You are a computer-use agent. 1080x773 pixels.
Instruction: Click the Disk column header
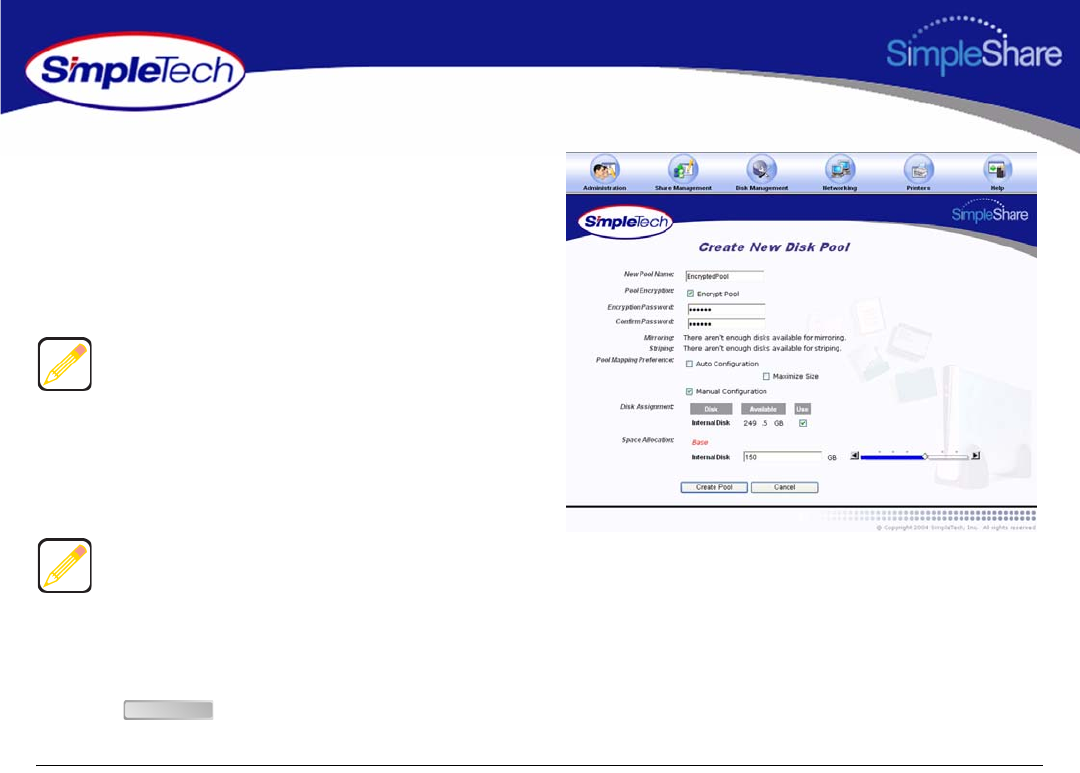[711, 409]
